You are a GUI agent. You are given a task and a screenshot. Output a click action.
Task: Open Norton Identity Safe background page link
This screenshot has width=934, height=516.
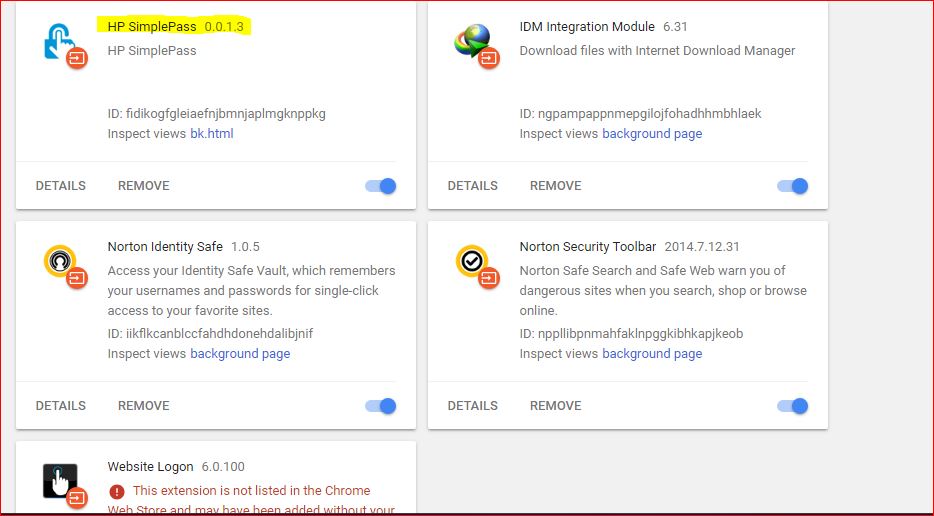pos(240,353)
